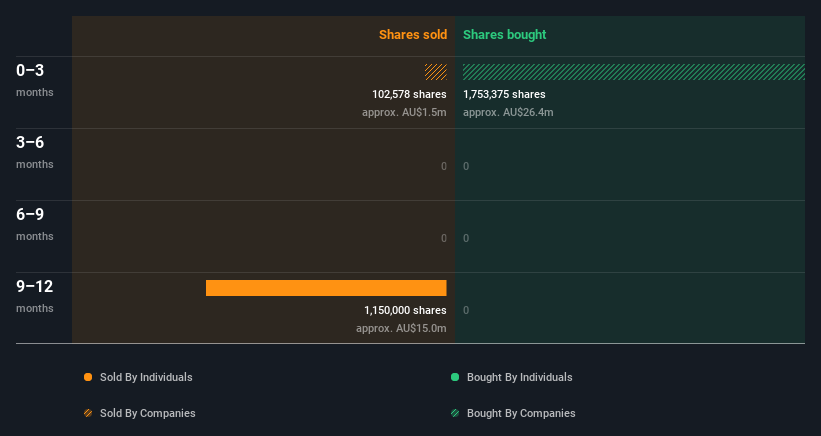The width and height of the screenshot is (821, 436).
Task: Click the 102,578 shares value
Action: click(x=409, y=94)
